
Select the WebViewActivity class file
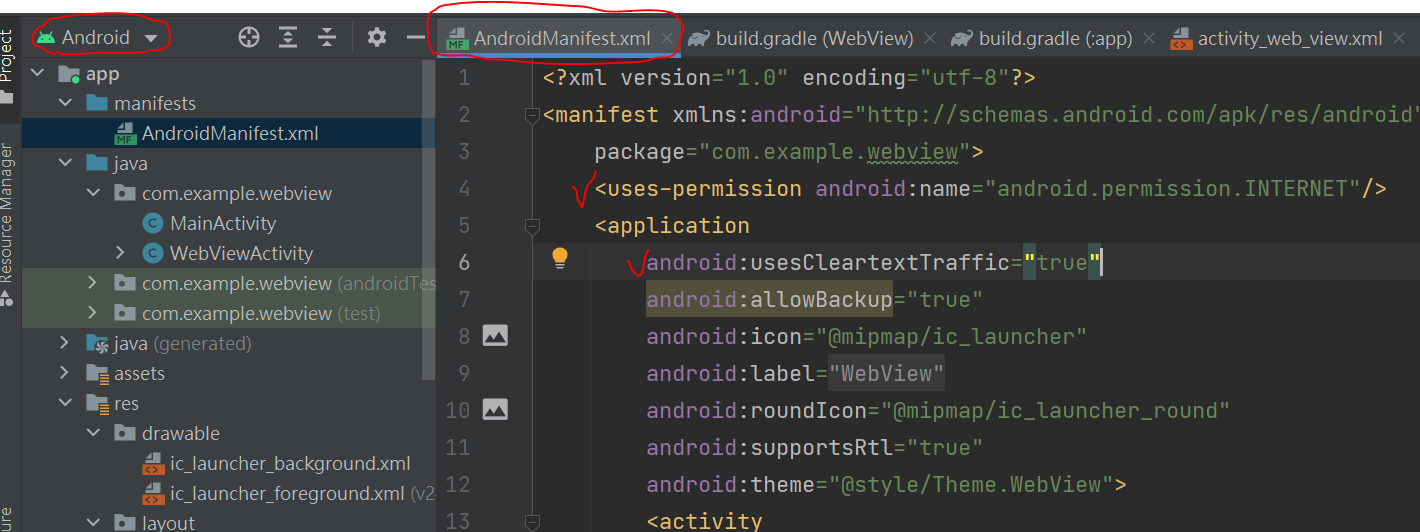pyautogui.click(x=241, y=254)
